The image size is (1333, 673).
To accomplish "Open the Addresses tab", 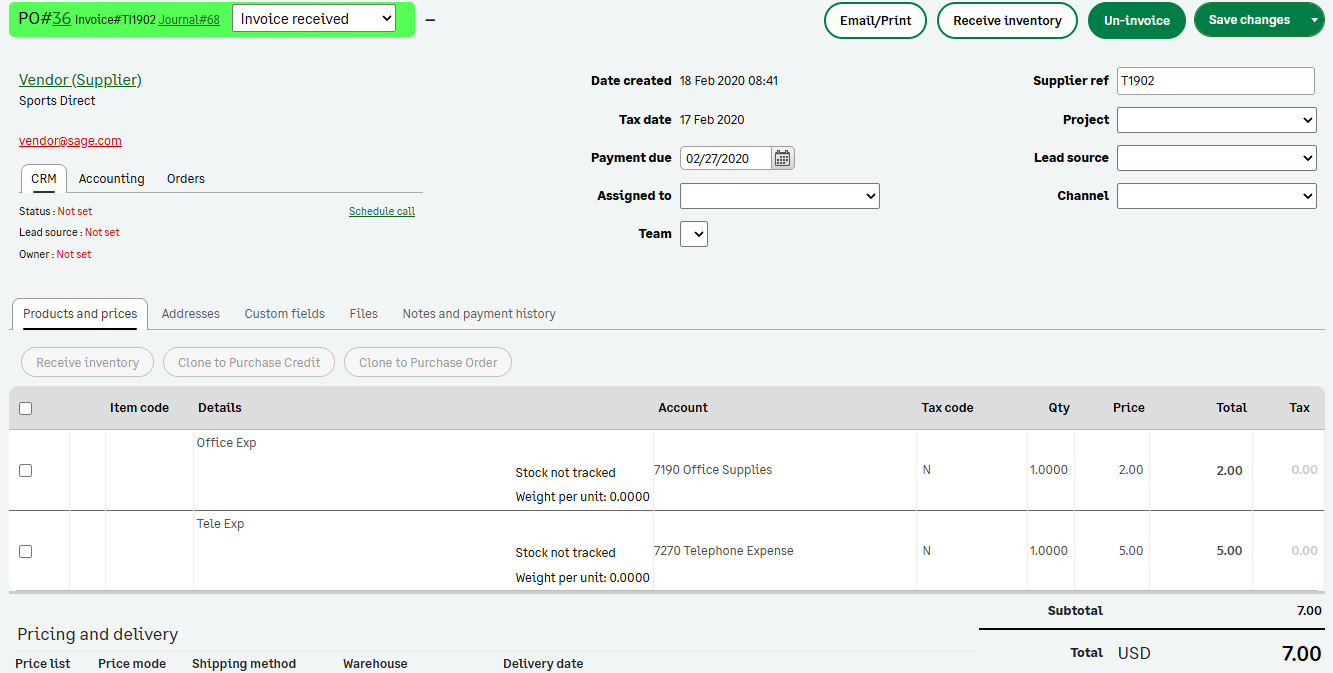I will (191, 314).
